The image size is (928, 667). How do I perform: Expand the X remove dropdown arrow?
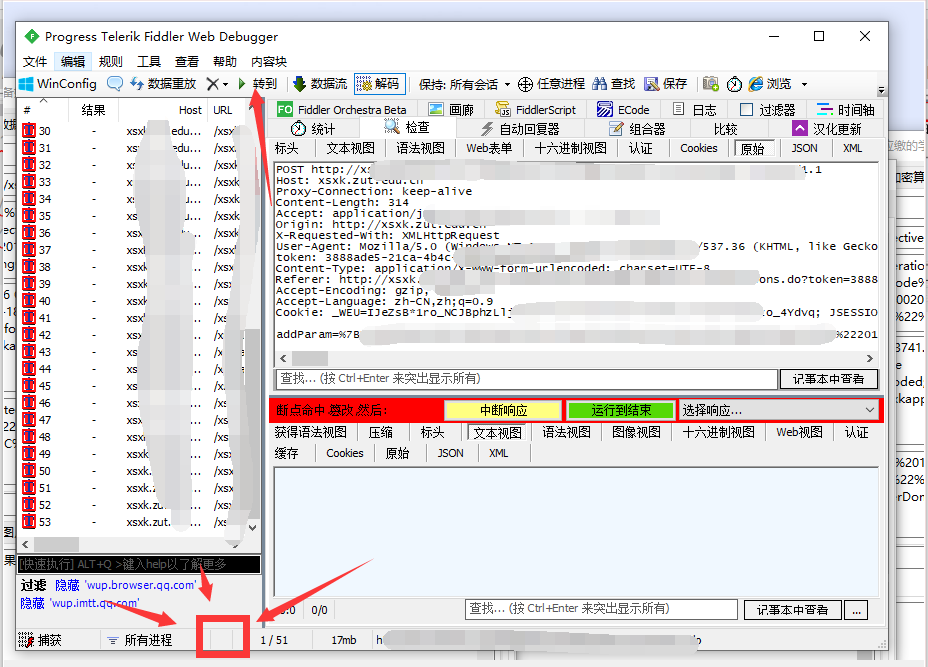tap(225, 85)
